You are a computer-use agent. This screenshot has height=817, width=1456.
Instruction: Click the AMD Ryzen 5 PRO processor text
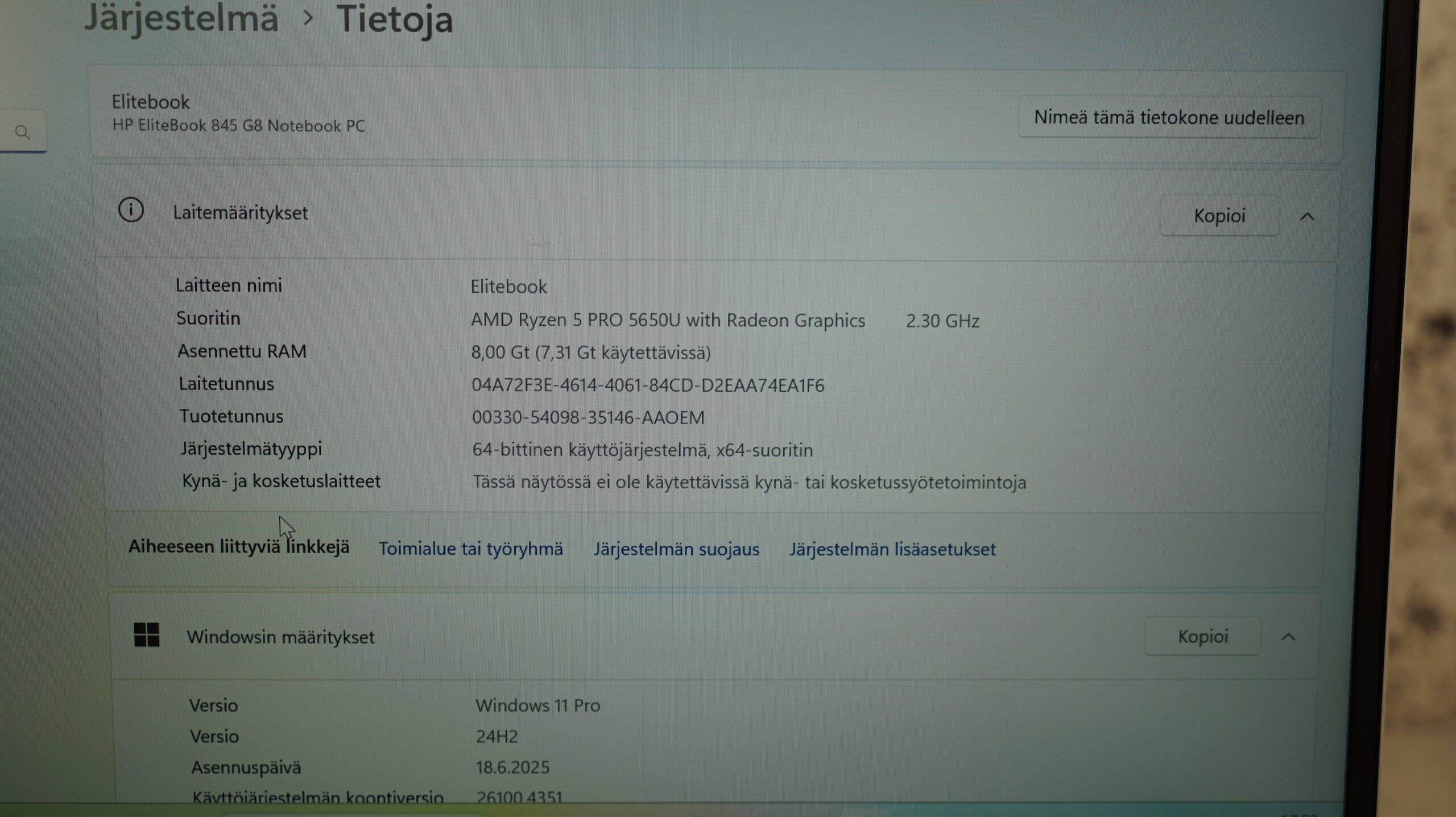point(668,320)
